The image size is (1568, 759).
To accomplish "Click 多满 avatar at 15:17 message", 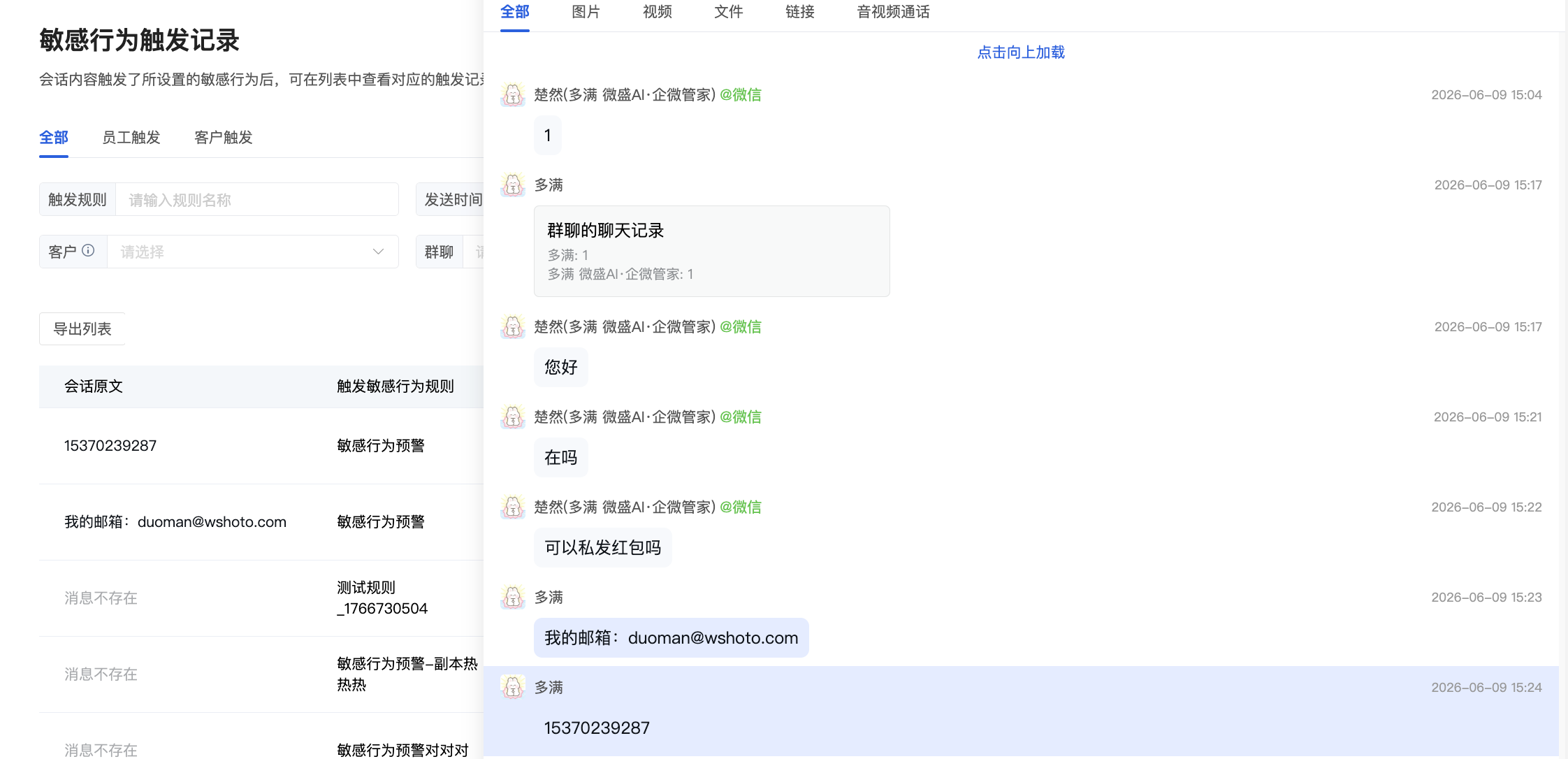I will 513,185.
